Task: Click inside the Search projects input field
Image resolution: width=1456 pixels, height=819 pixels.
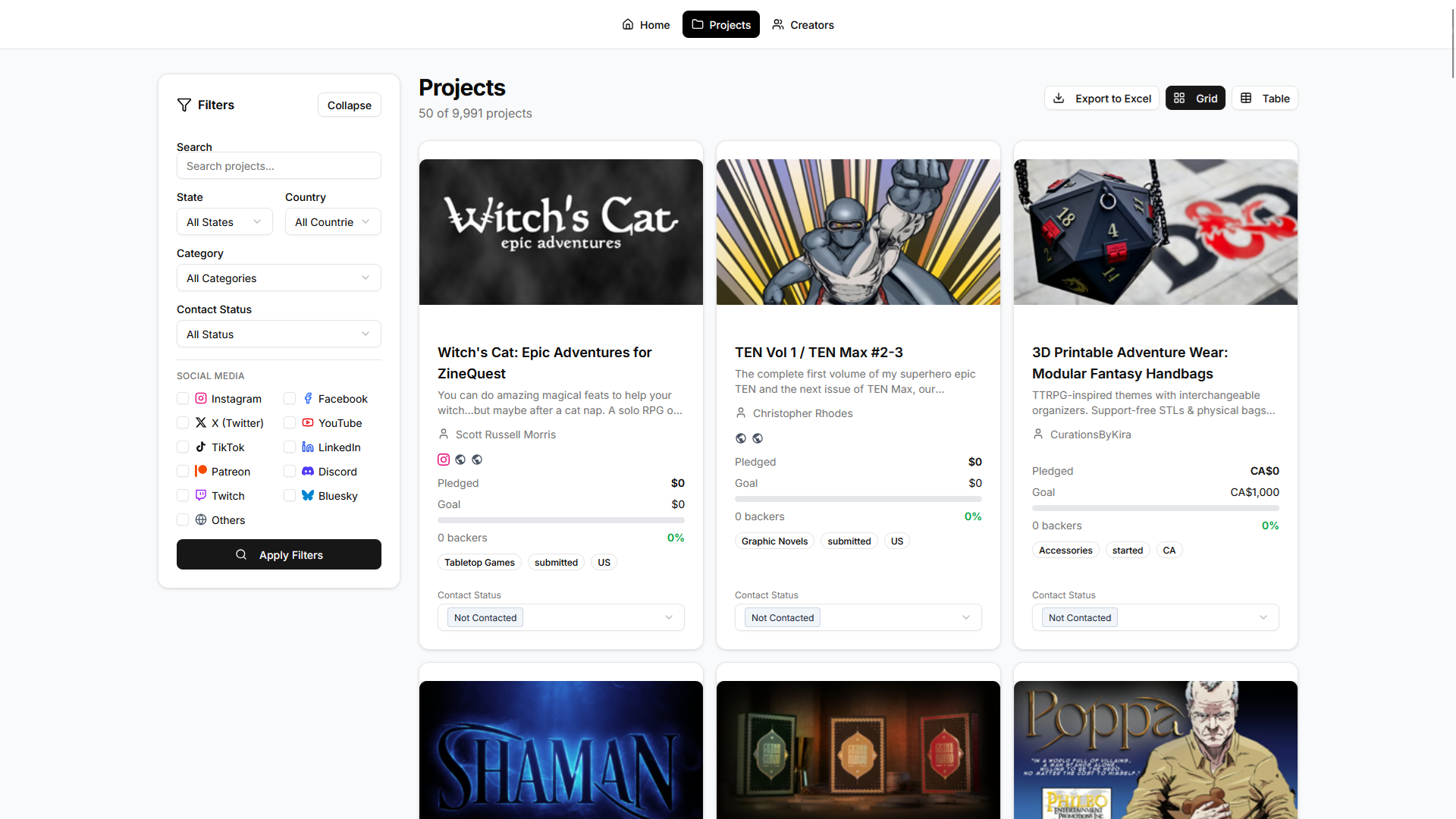Action: point(278,165)
